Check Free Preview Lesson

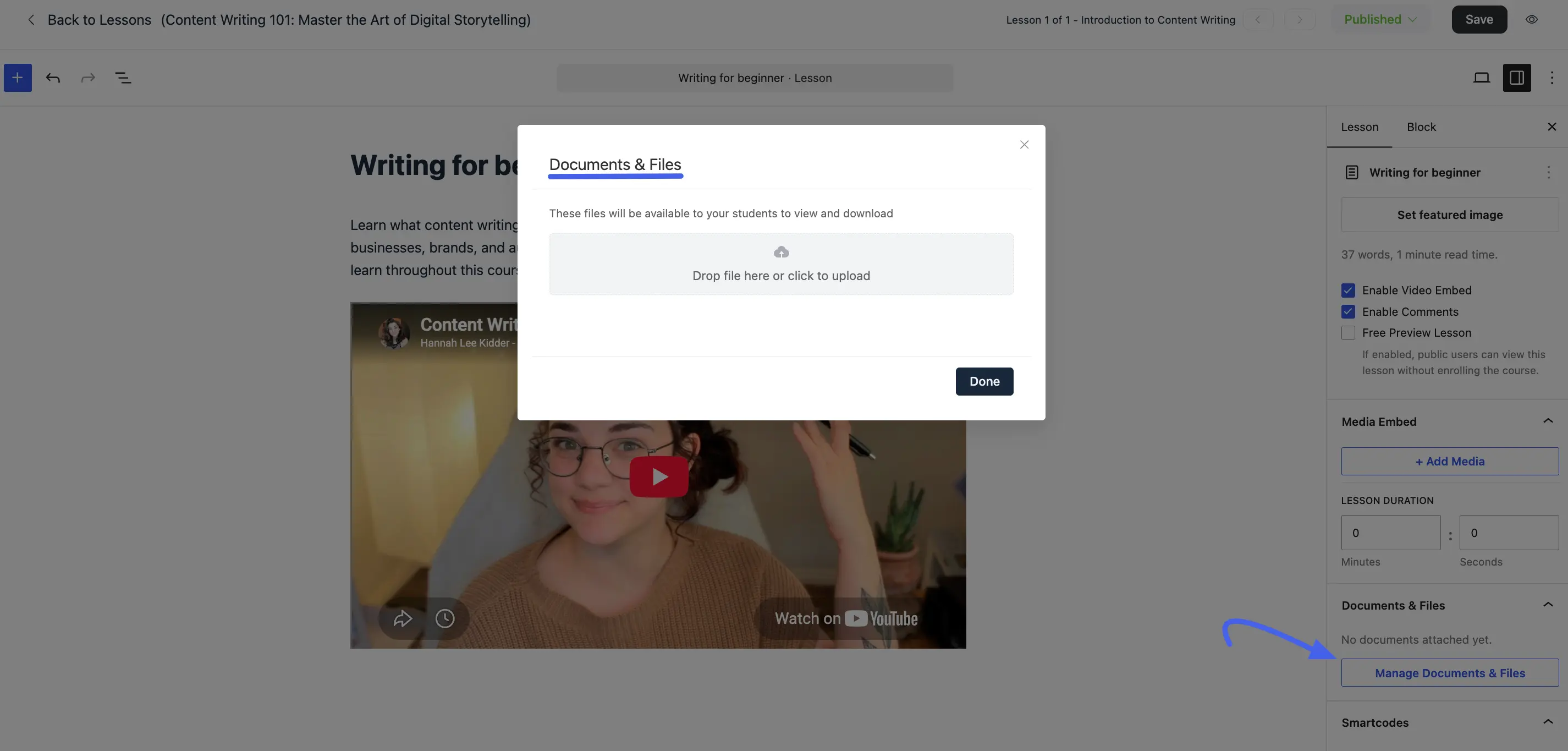(1348, 333)
